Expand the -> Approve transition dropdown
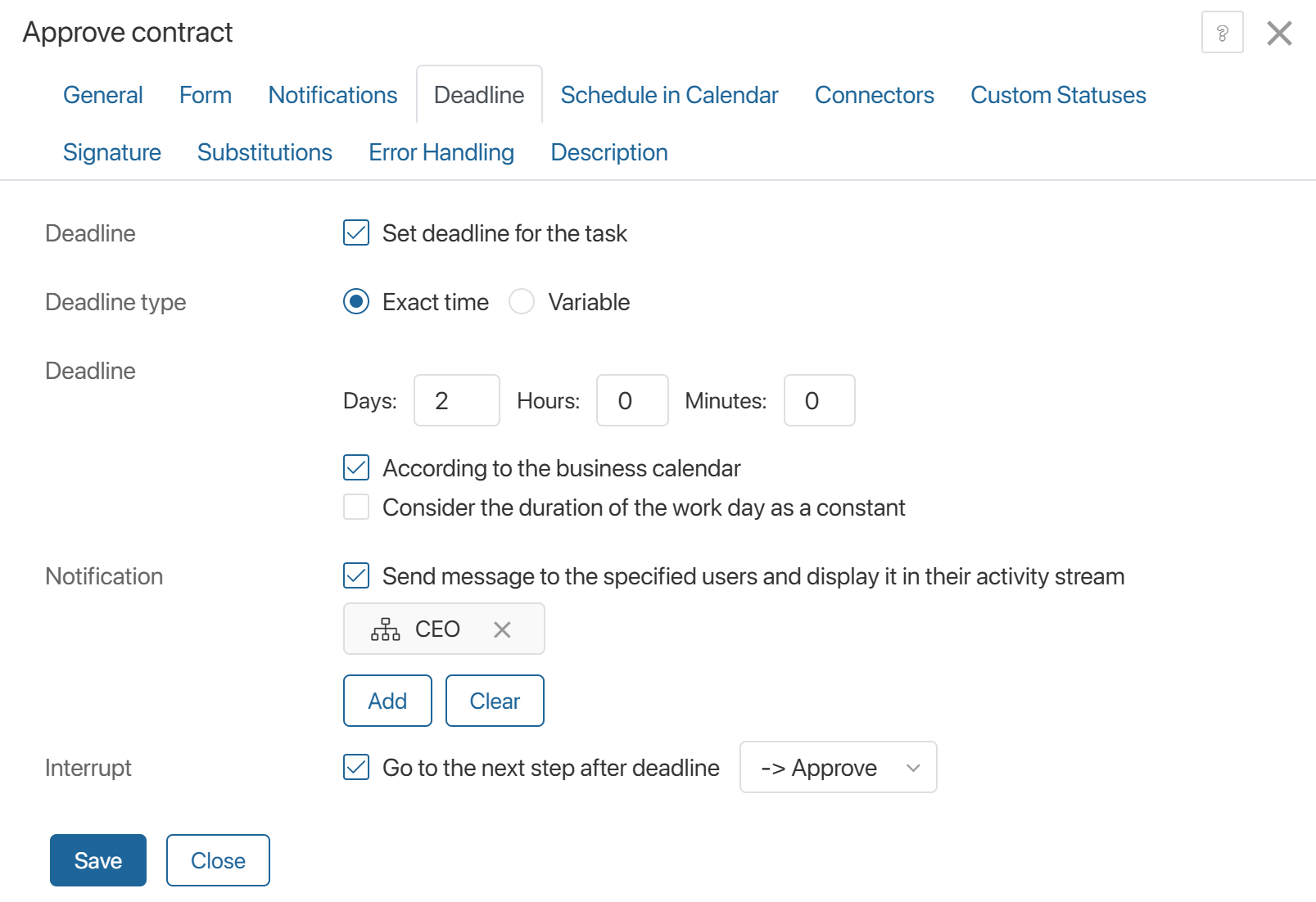 coord(838,768)
